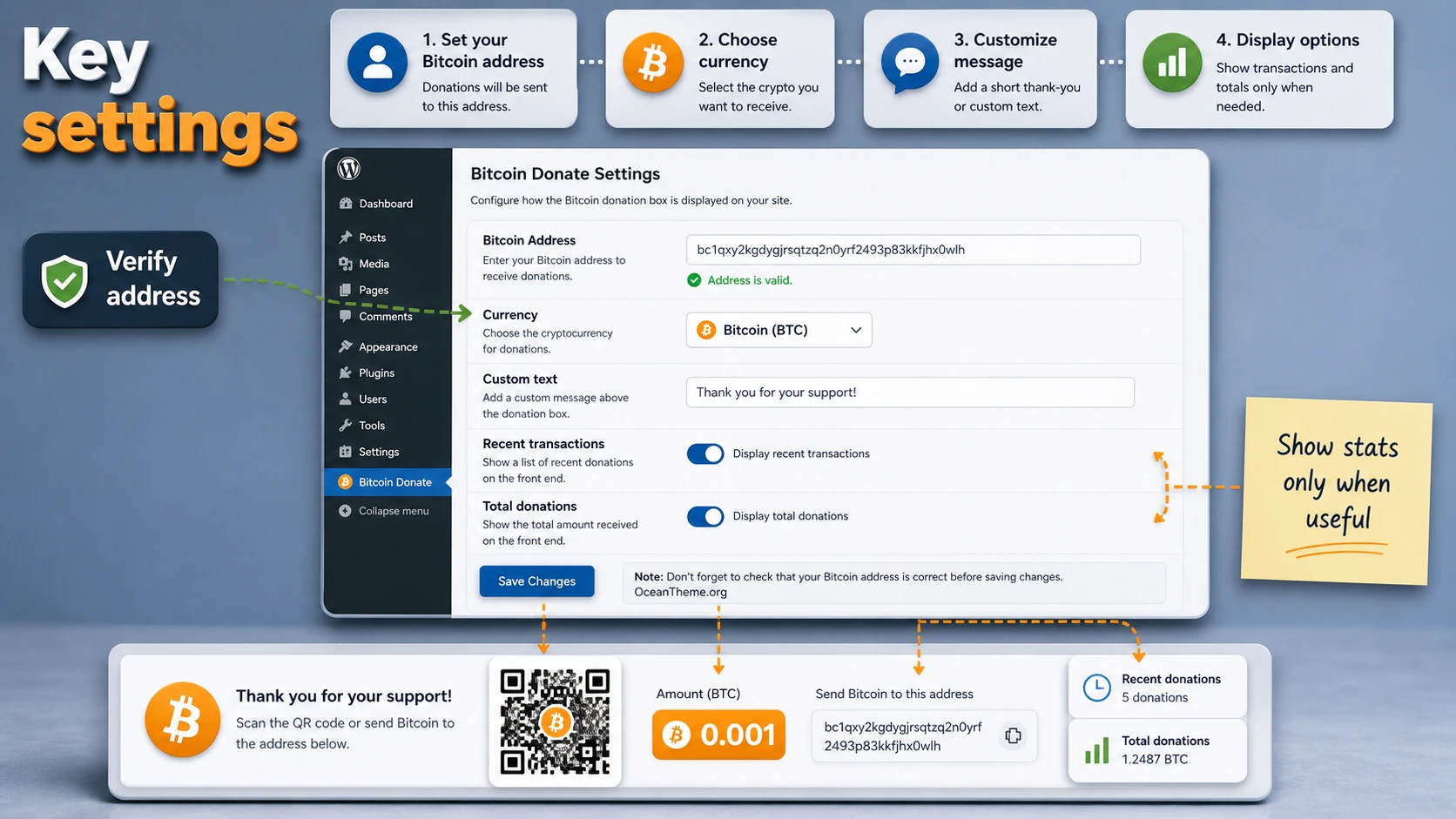Click the Comments bubble icon

point(346,316)
